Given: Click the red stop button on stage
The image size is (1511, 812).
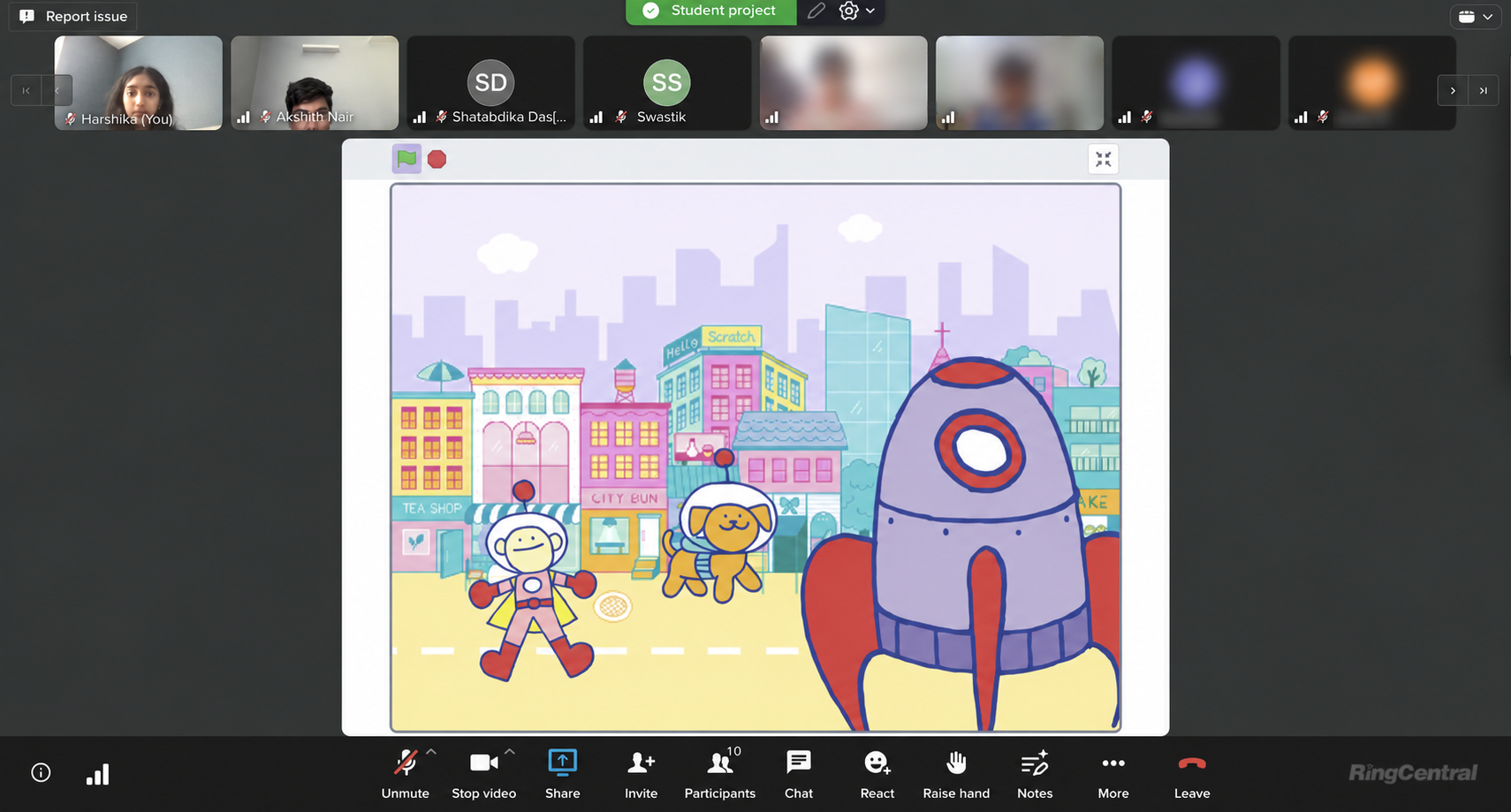Looking at the screenshot, I should (437, 159).
